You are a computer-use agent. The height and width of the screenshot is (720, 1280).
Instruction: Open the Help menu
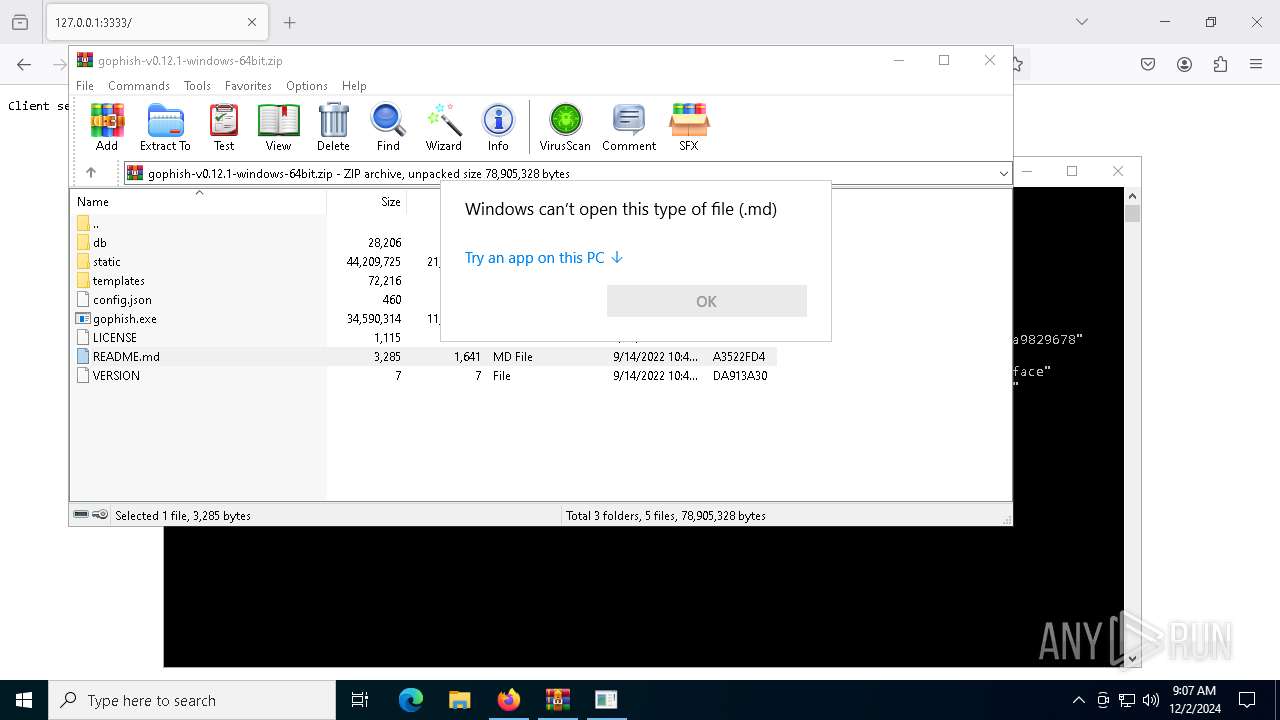click(354, 86)
